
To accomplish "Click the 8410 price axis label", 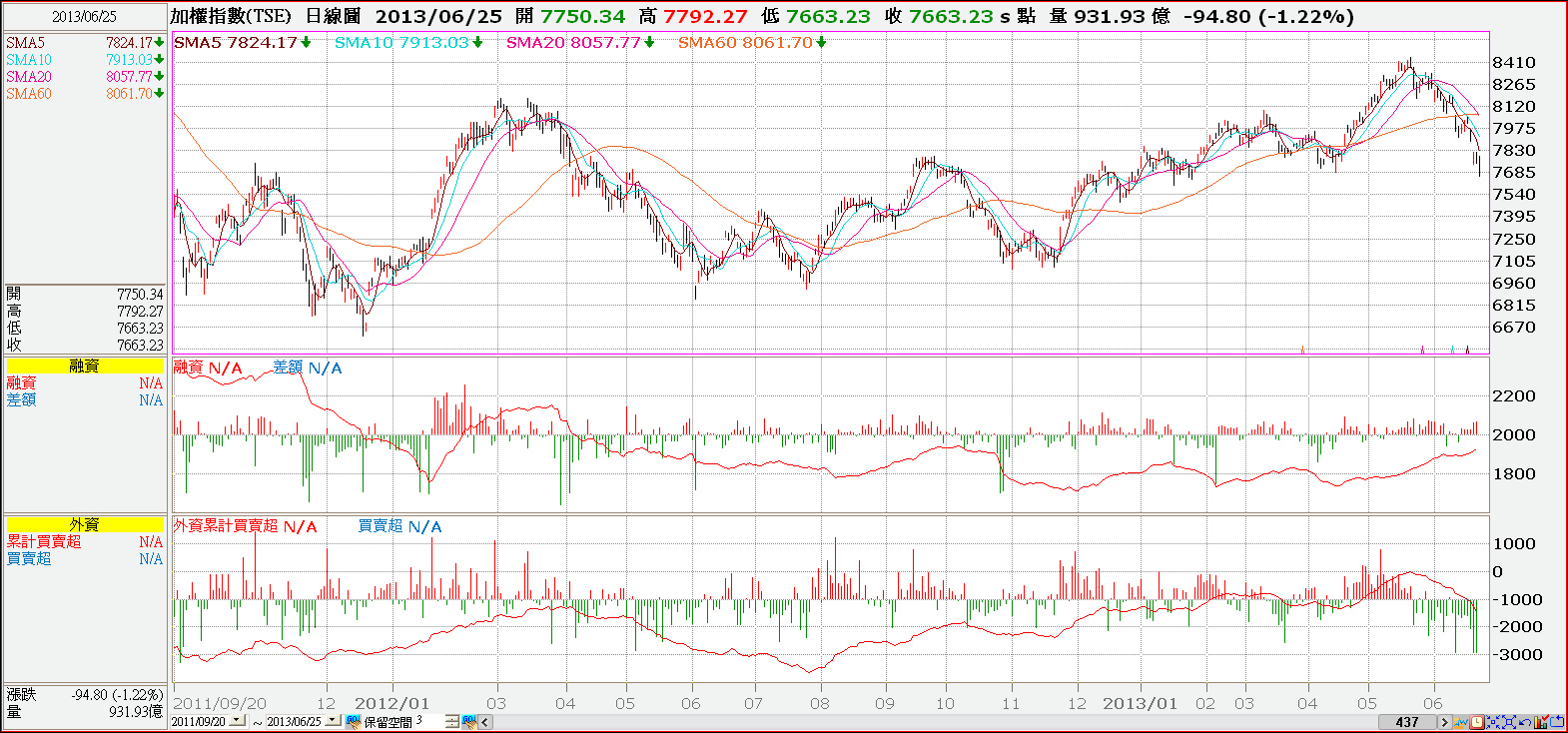I will (1514, 62).
